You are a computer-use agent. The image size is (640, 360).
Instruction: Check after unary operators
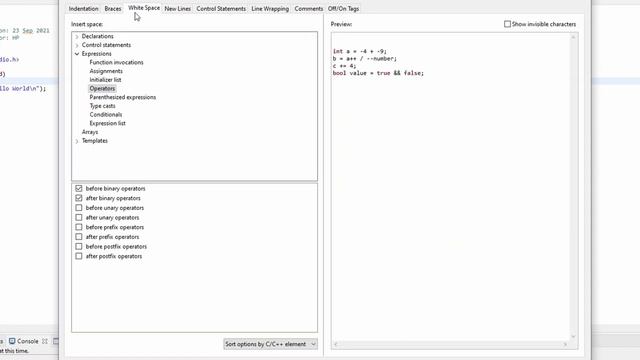79,218
